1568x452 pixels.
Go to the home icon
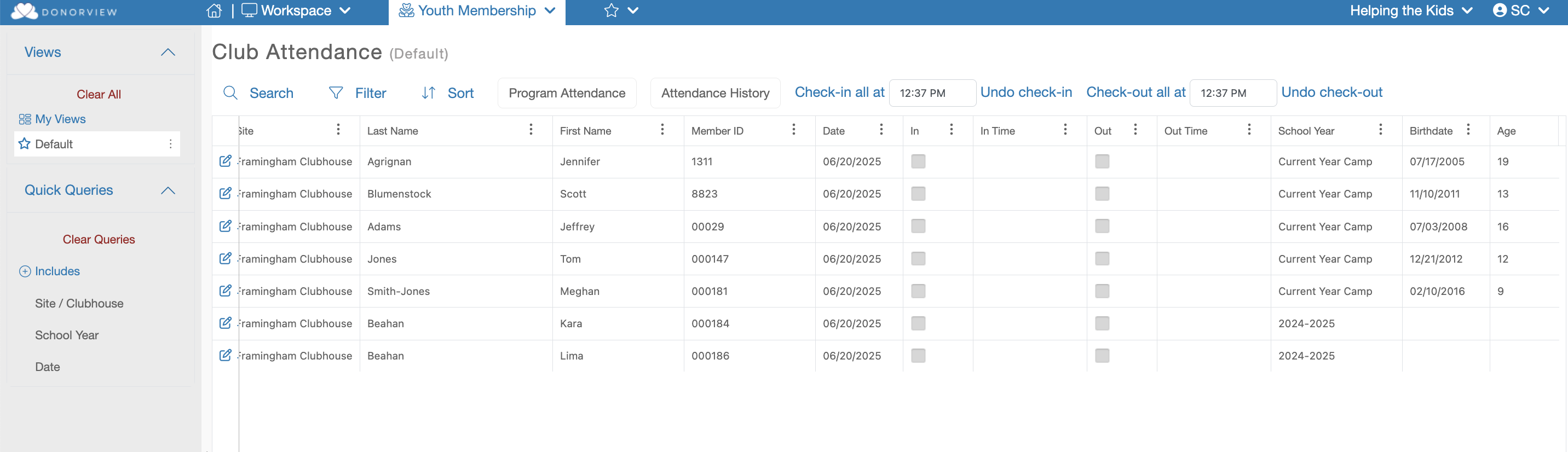pos(214,11)
